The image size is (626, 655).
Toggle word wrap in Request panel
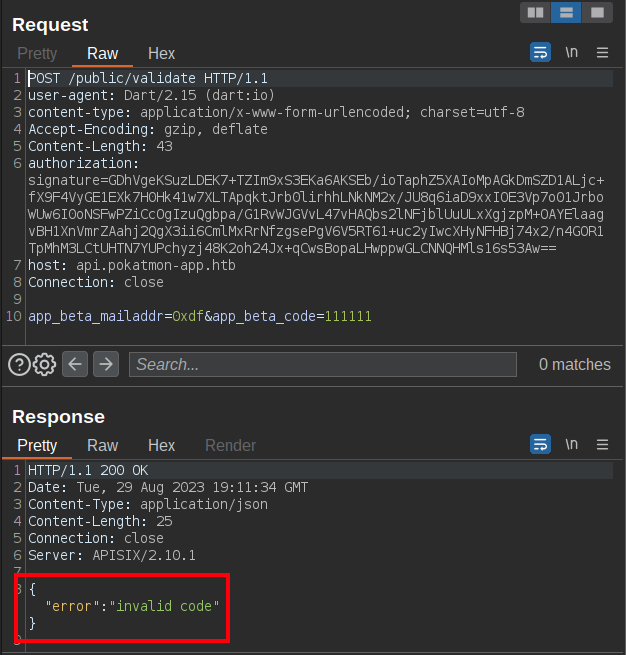pyautogui.click(x=540, y=52)
